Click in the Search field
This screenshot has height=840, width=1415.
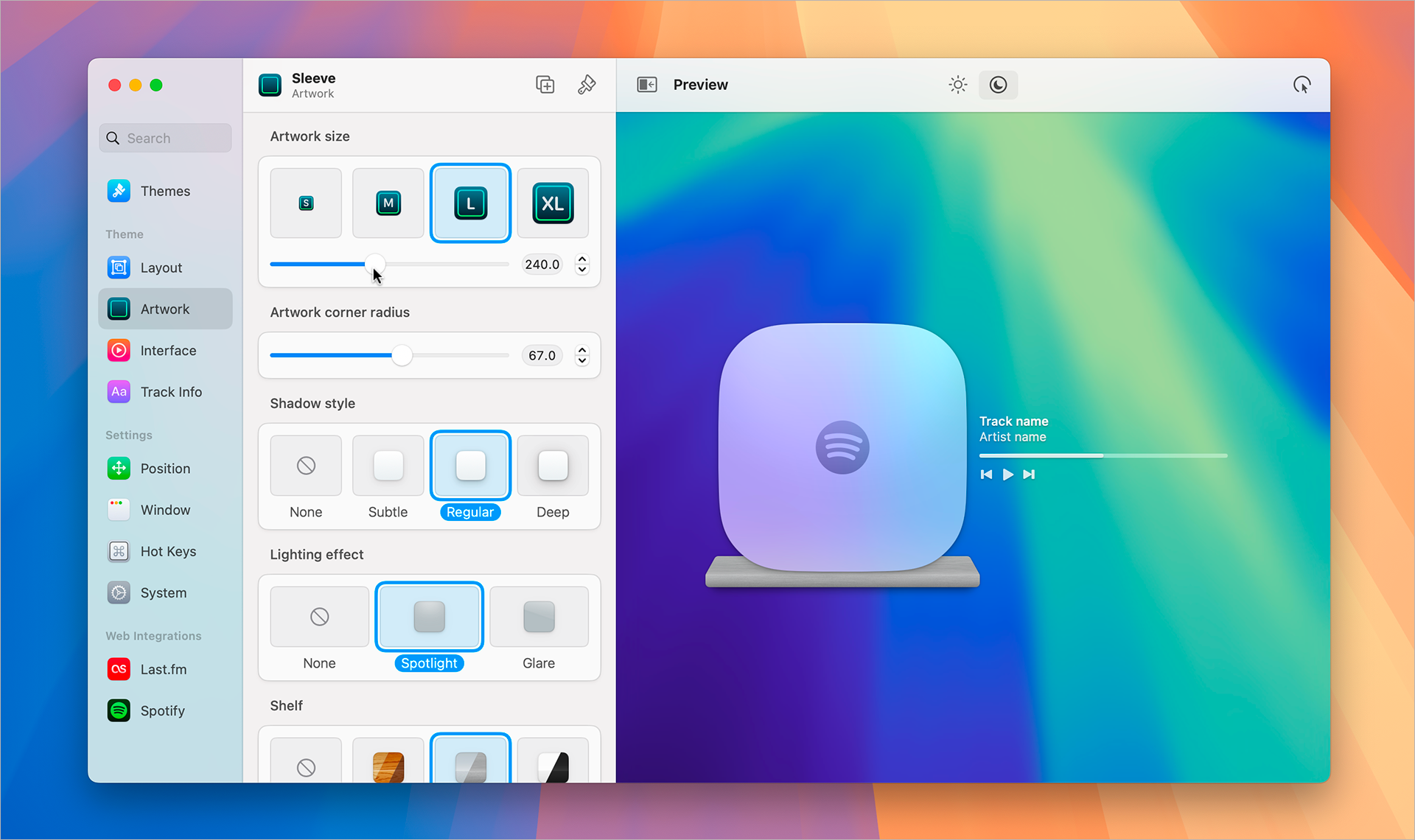165,138
